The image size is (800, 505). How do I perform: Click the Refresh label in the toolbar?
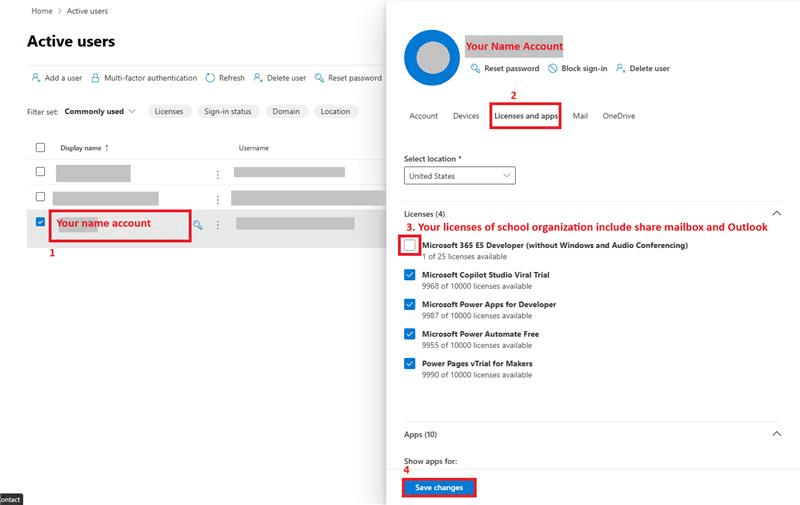232,78
